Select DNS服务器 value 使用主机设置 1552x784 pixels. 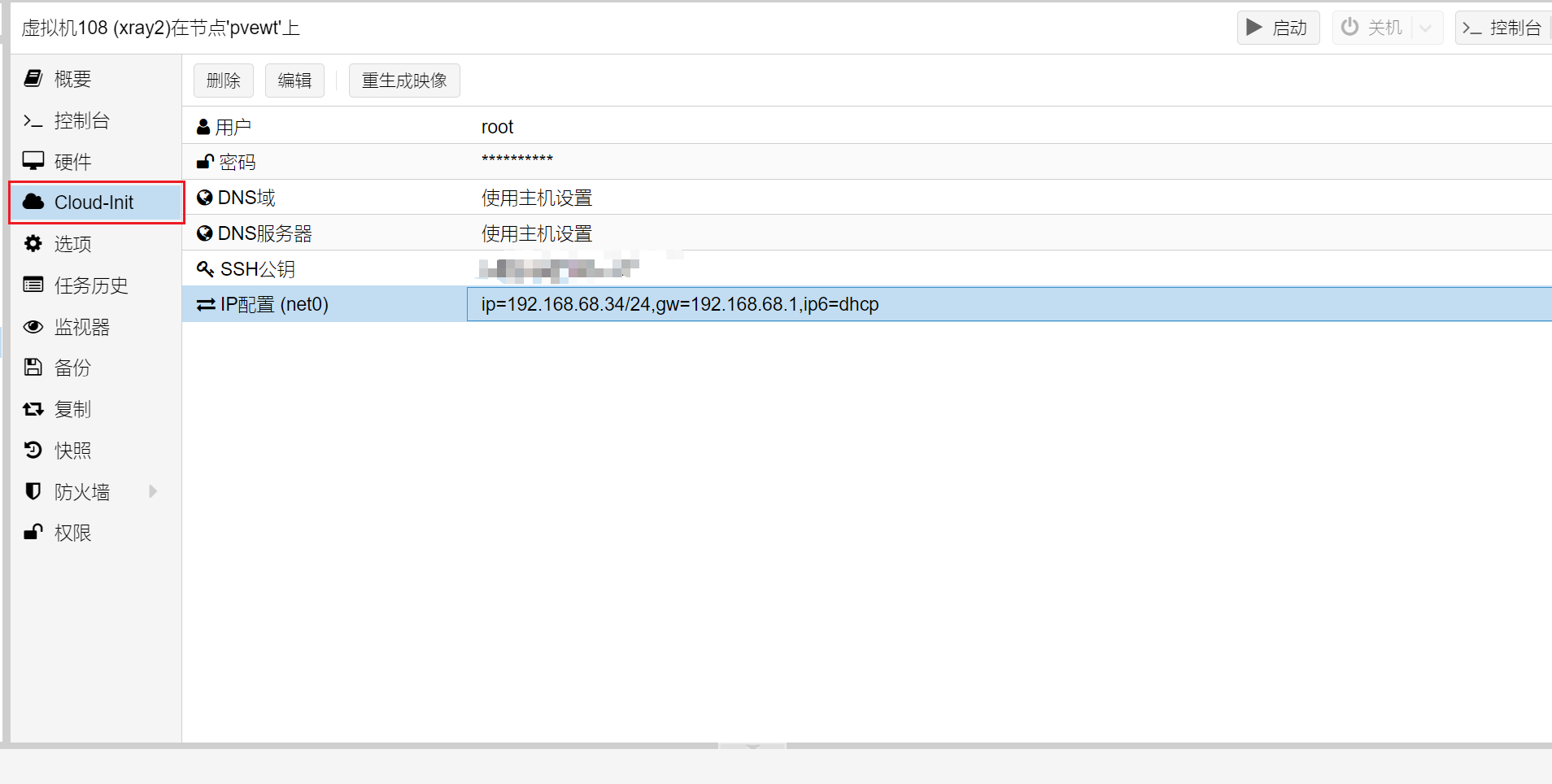537,233
